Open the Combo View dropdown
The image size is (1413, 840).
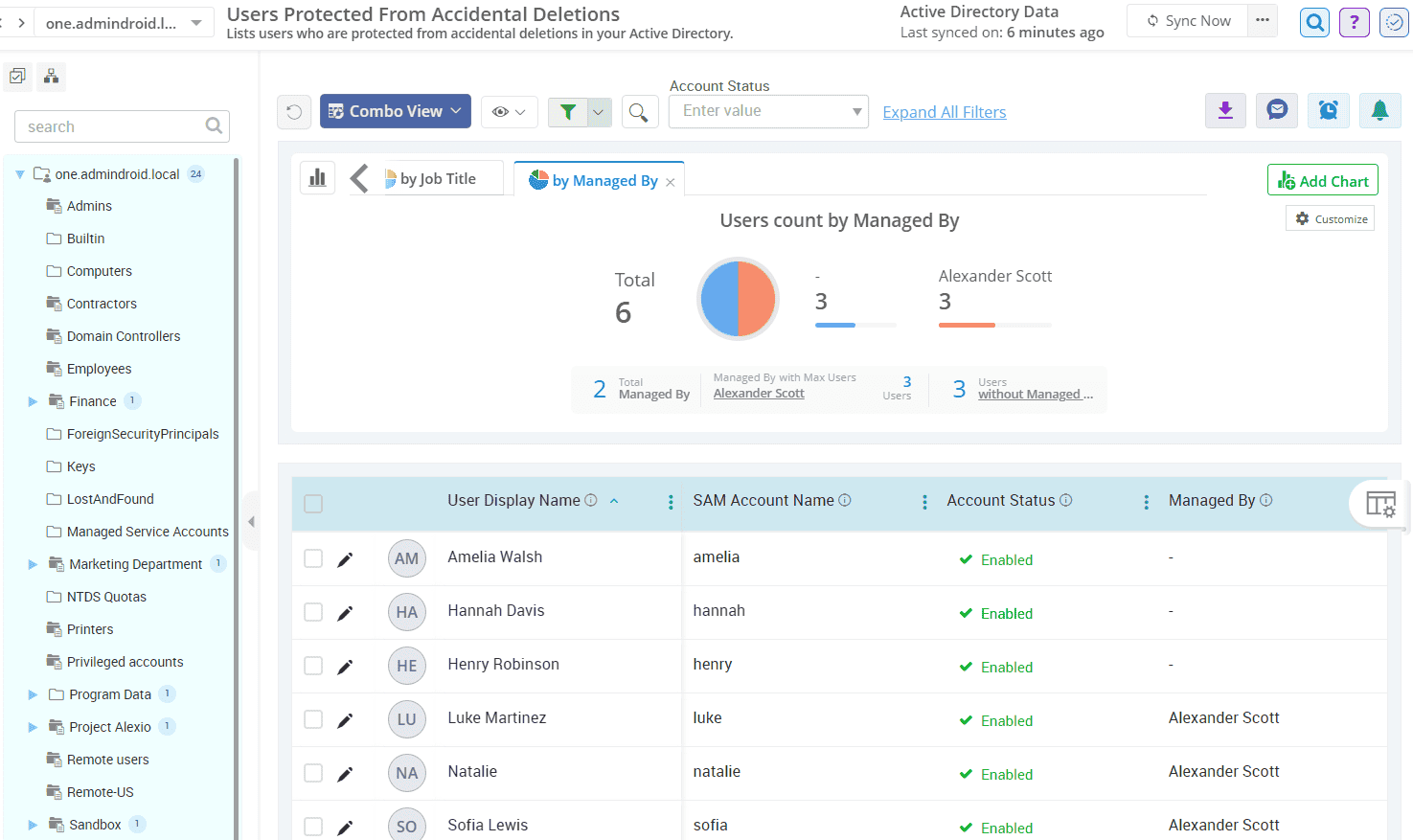tap(395, 111)
